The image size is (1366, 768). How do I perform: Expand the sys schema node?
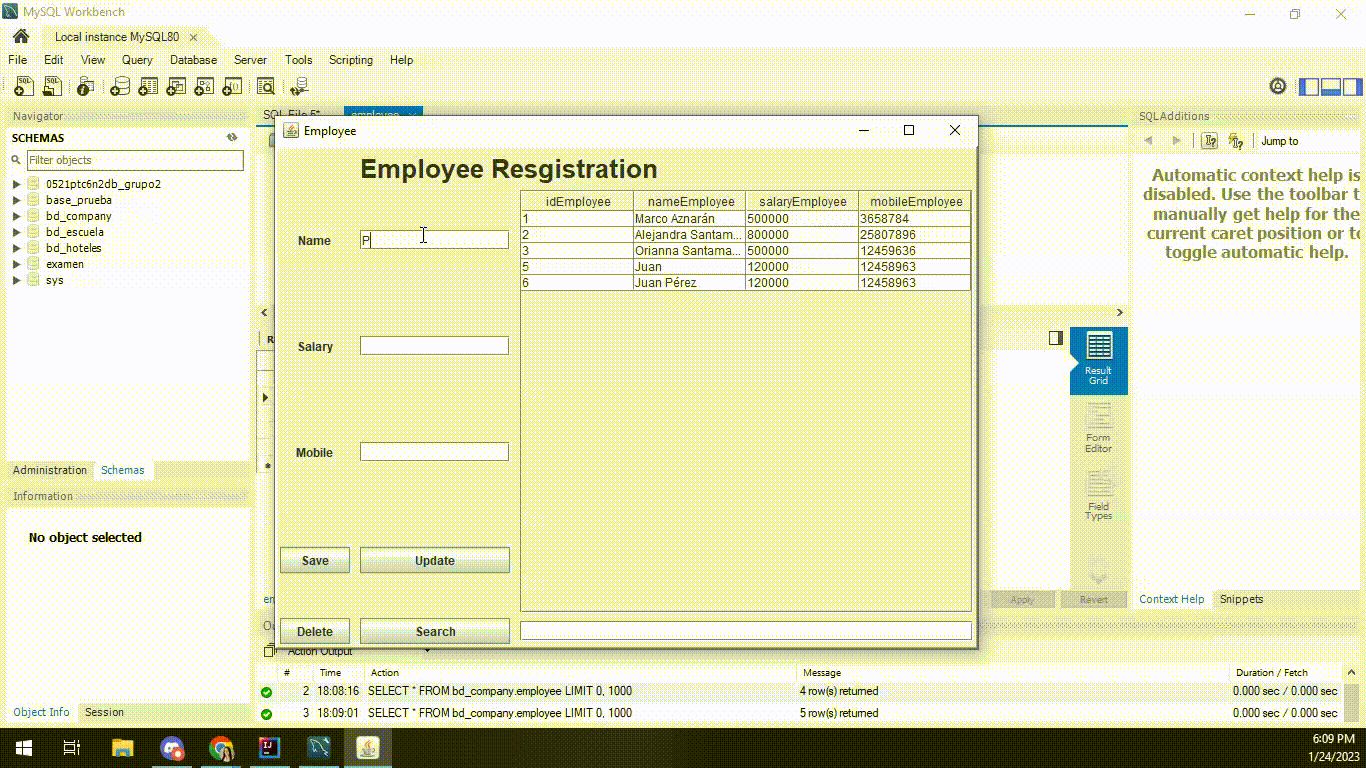[17, 280]
